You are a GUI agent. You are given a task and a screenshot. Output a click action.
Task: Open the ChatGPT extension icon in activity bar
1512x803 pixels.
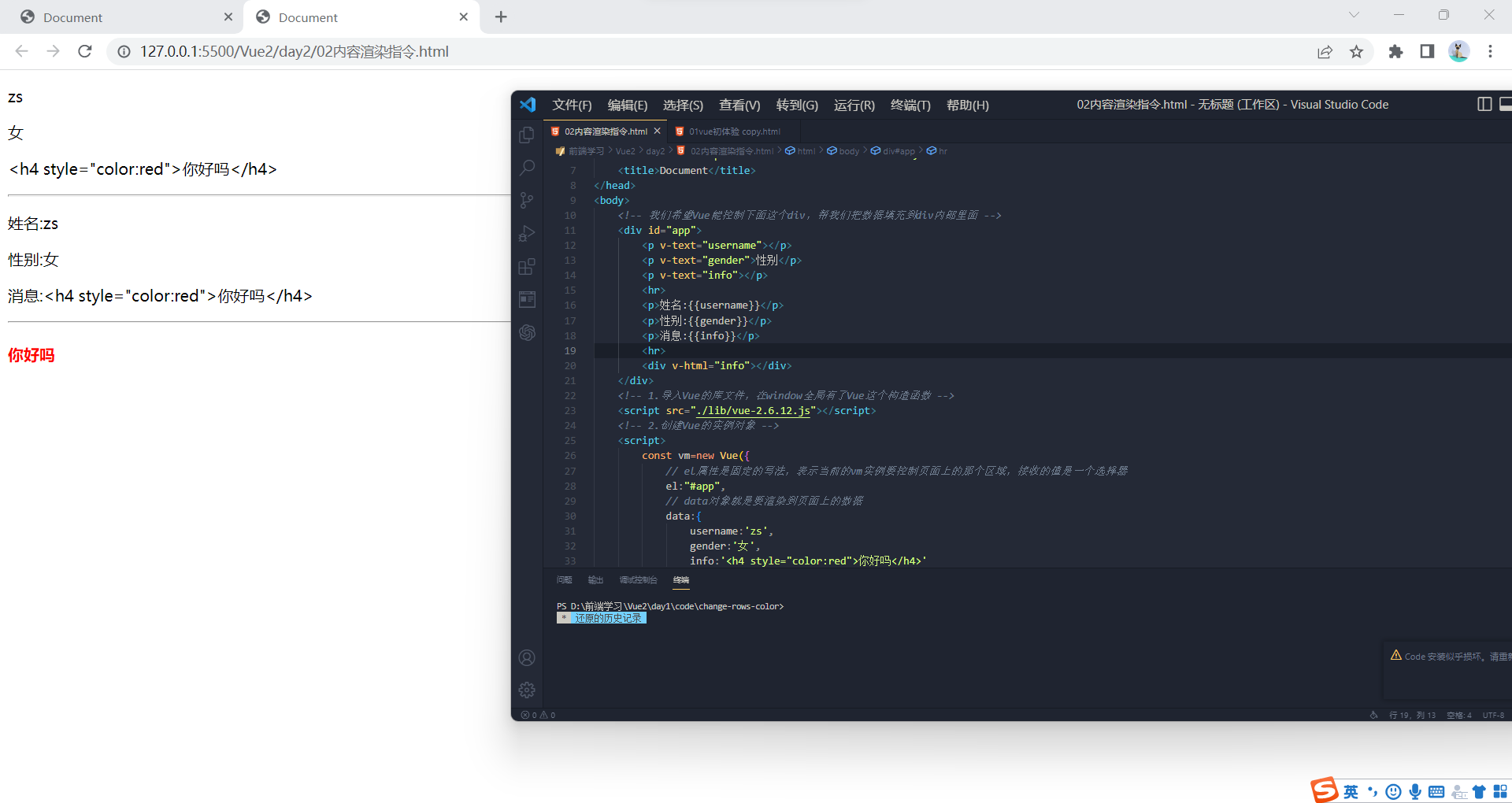pos(527,332)
